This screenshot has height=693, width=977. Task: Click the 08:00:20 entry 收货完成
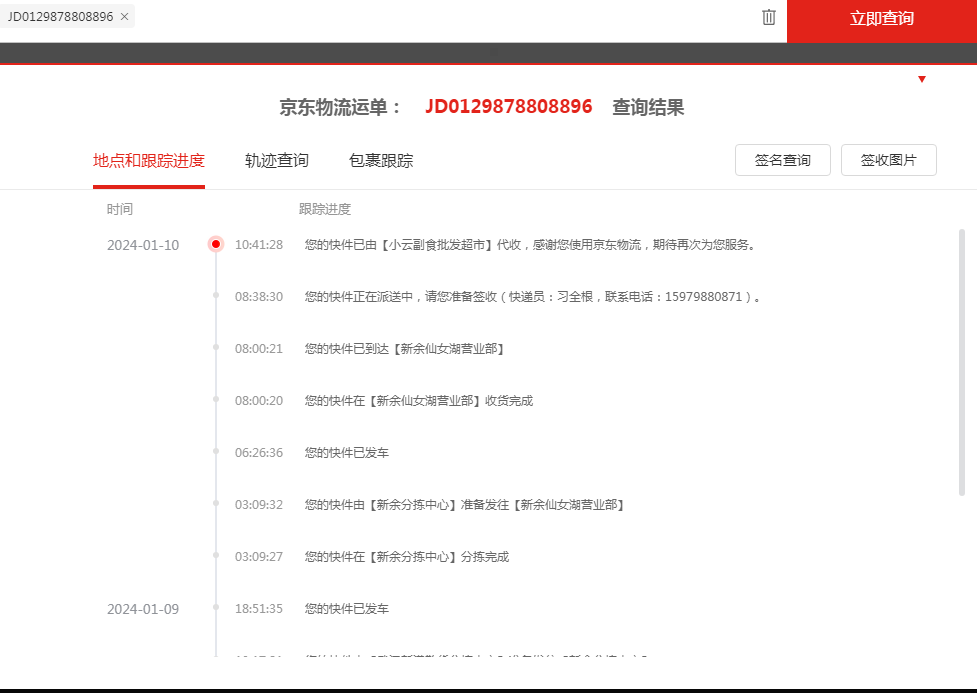[x=419, y=401]
